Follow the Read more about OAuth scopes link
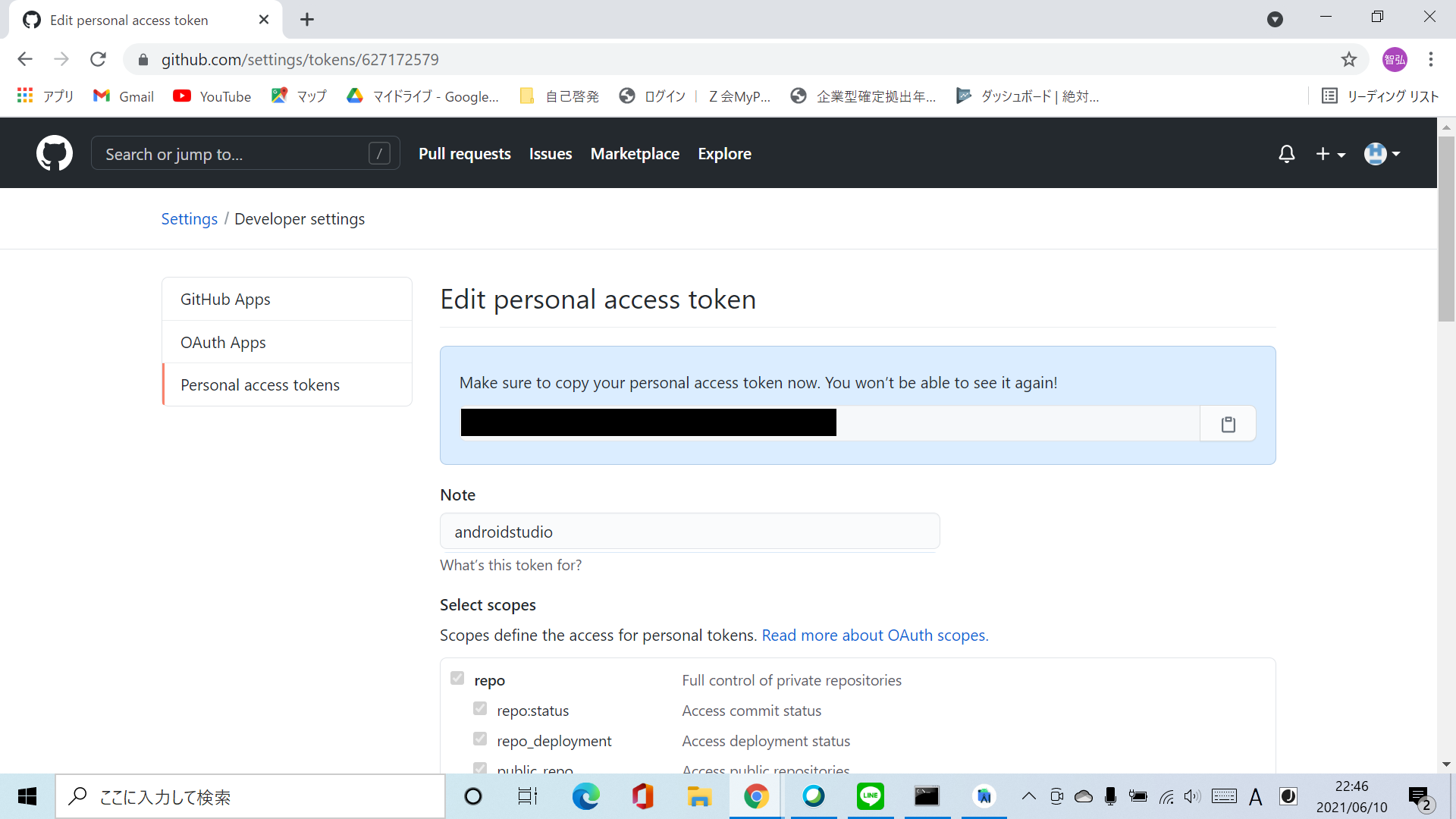The width and height of the screenshot is (1456, 819). 874,635
